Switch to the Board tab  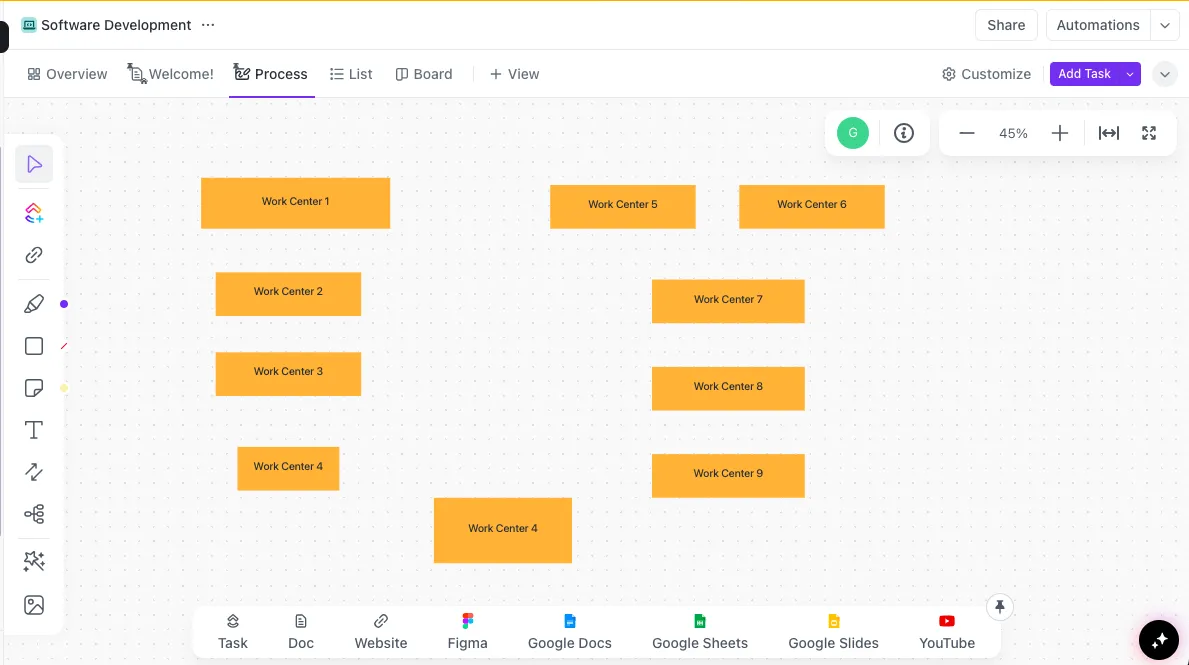point(424,74)
